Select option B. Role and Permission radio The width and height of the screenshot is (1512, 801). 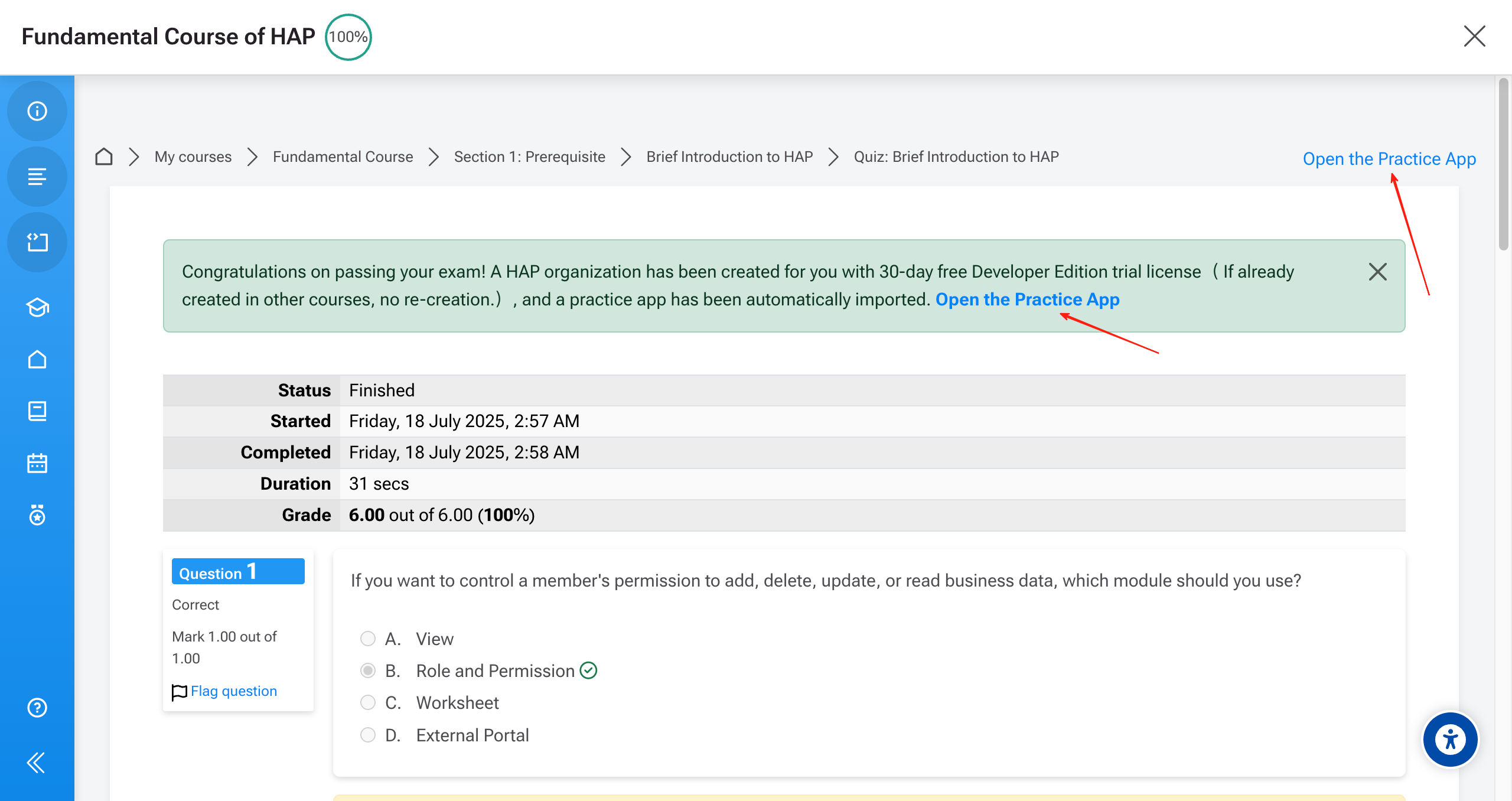pos(368,670)
